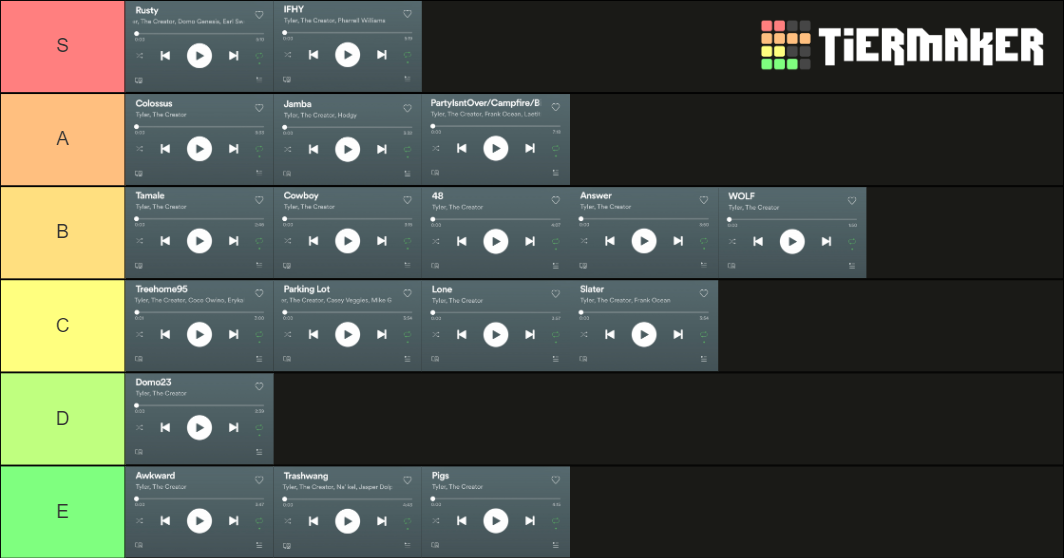Skip next on the Trashwang card

point(382,521)
